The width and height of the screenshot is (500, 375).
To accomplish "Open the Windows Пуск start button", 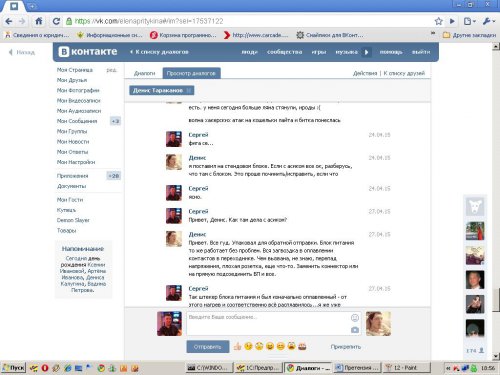I will tap(13, 368).
